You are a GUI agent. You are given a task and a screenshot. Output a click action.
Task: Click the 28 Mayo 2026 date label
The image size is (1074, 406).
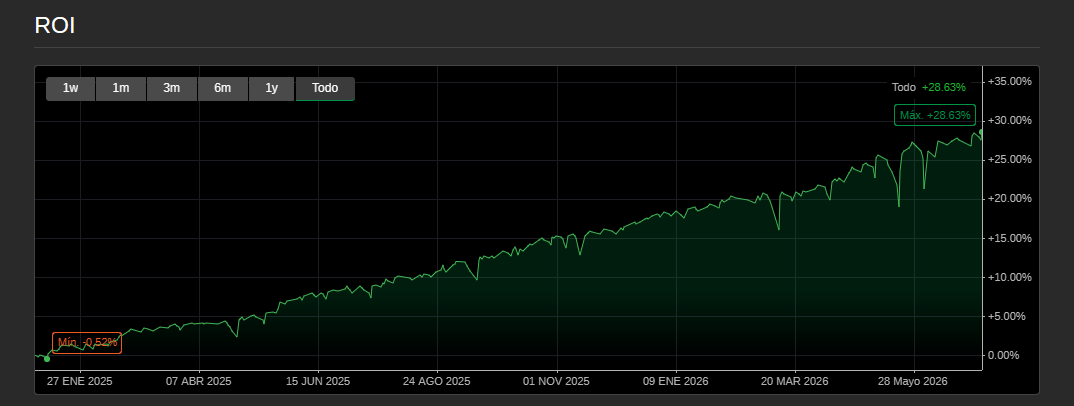tap(914, 381)
